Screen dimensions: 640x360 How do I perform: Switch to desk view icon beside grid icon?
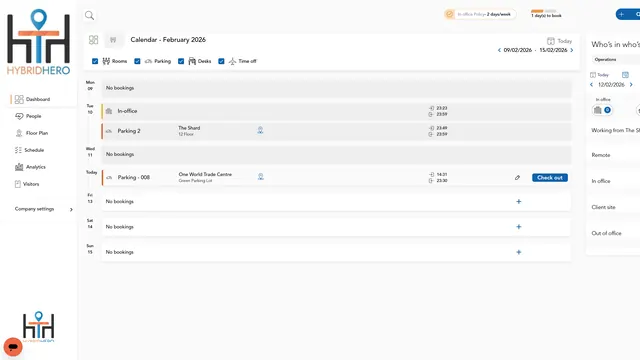pyautogui.click(x=113, y=40)
